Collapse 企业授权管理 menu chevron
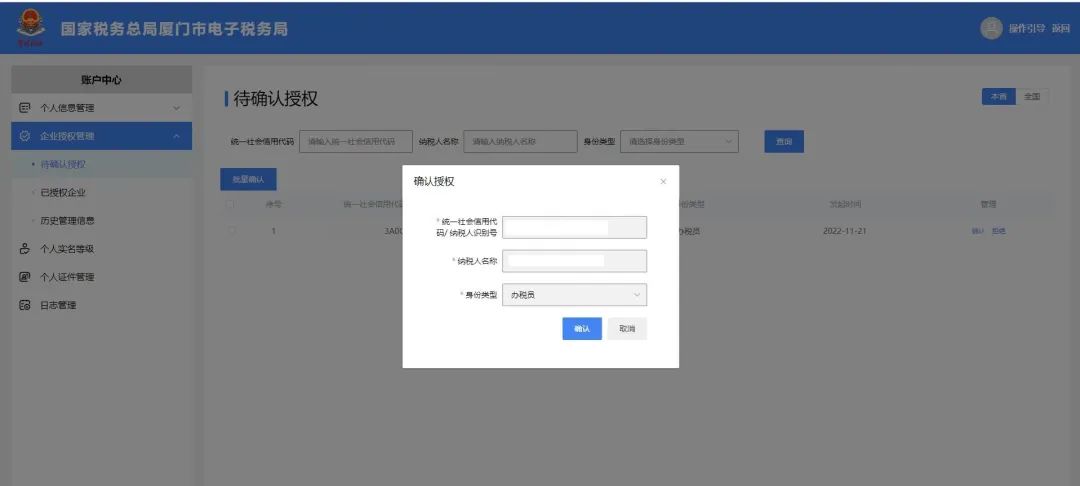This screenshot has width=1080, height=486. [176, 136]
